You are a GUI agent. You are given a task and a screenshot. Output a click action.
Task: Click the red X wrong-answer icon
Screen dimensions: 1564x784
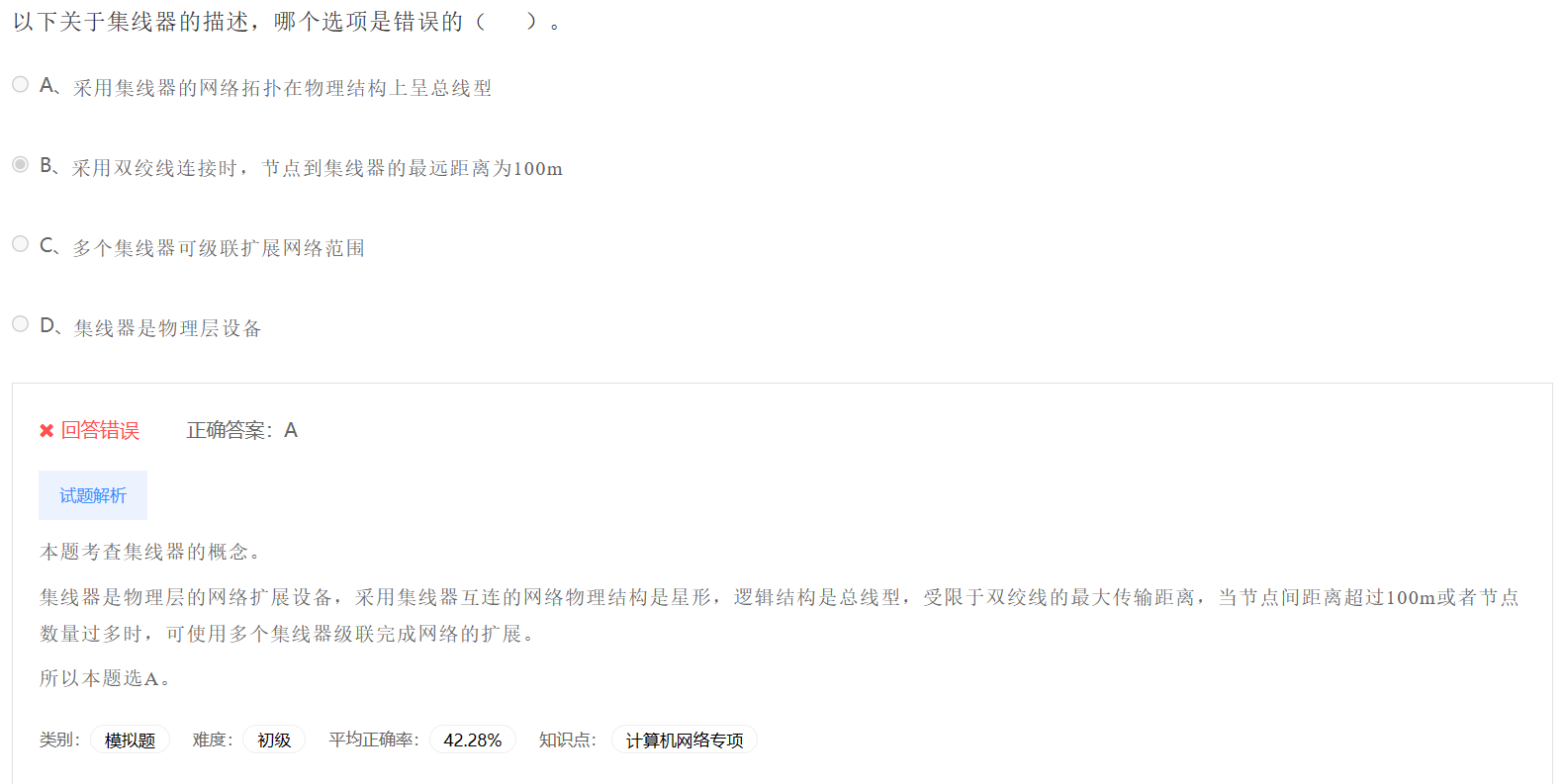[x=46, y=430]
